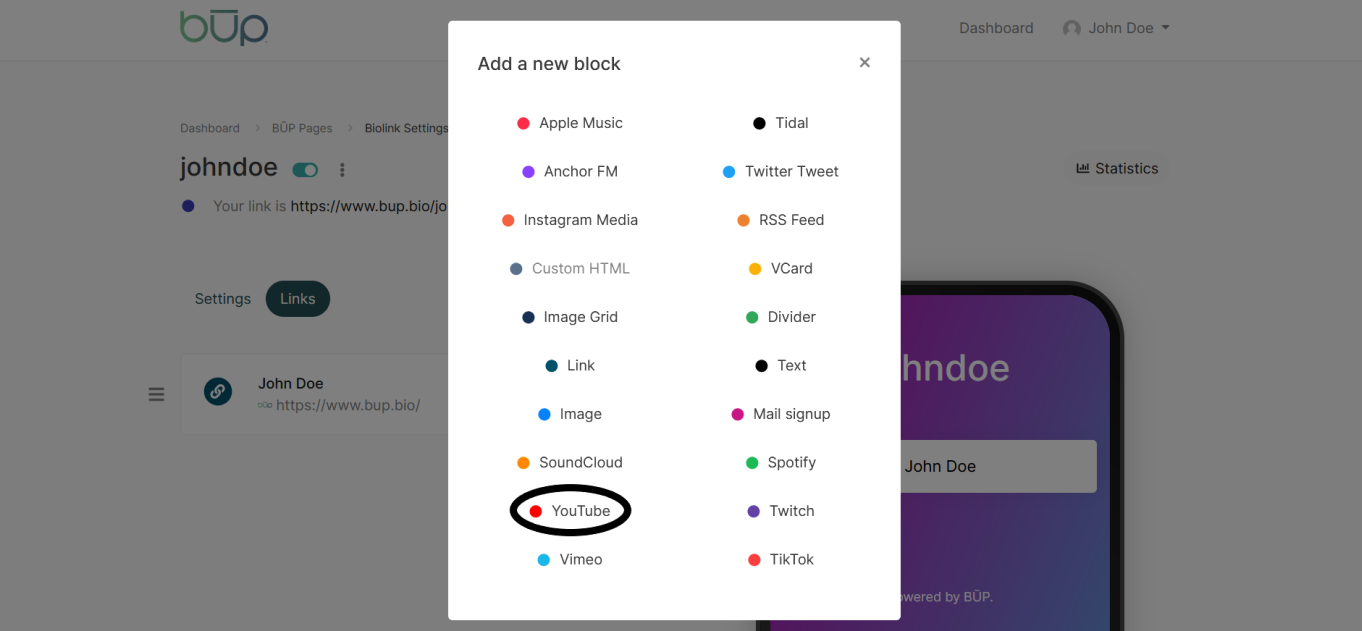The height and width of the screenshot is (631, 1362).
Task: Click the yellow VCard dot icon
Action: 755,269
